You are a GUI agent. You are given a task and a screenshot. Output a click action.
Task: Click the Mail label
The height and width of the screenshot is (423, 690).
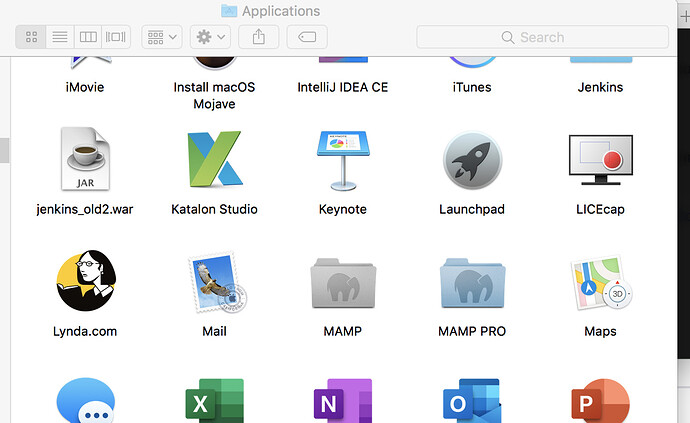(x=214, y=331)
